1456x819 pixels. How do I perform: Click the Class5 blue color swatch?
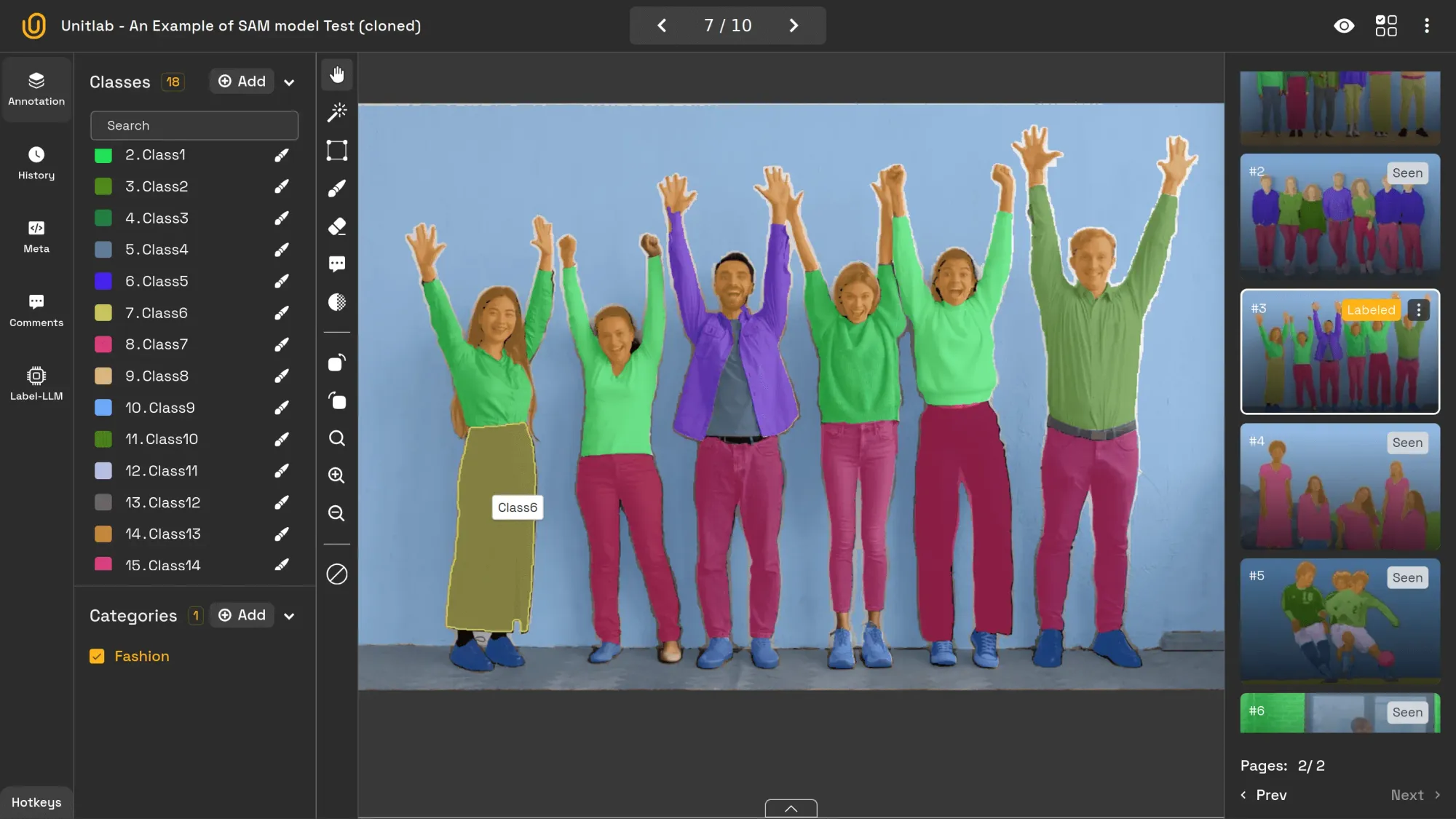click(x=103, y=281)
